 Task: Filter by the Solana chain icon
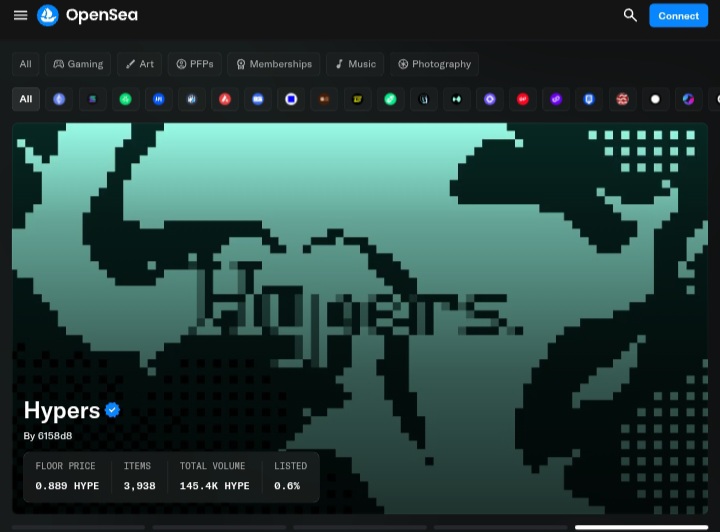click(93, 99)
